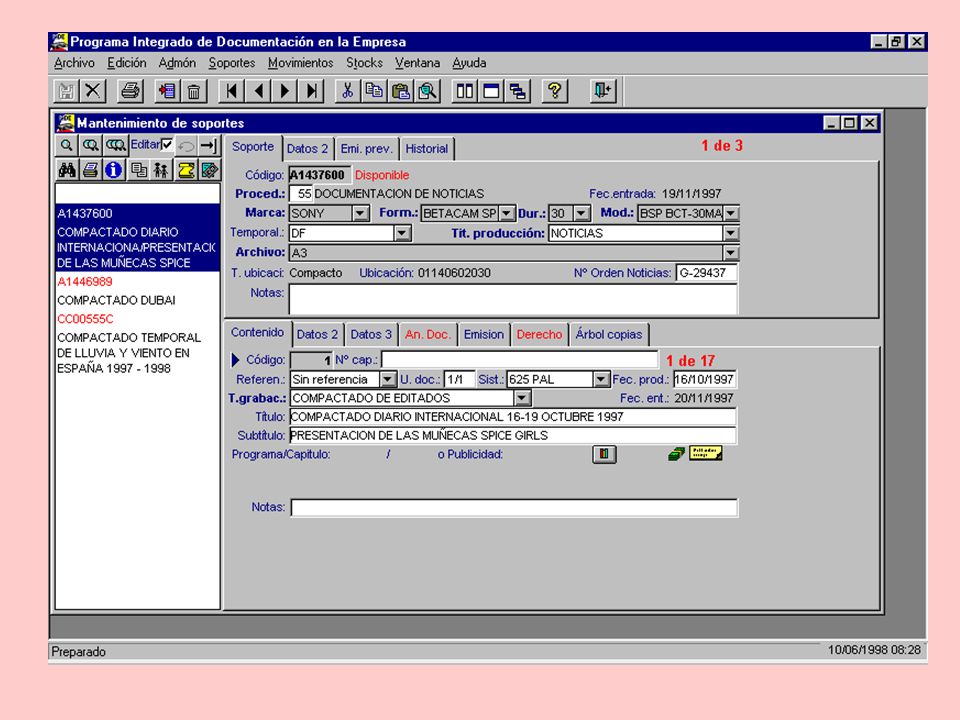Click the arrow-to-bar icon beside undo
This screenshot has width=960, height=720.
tap(208, 146)
